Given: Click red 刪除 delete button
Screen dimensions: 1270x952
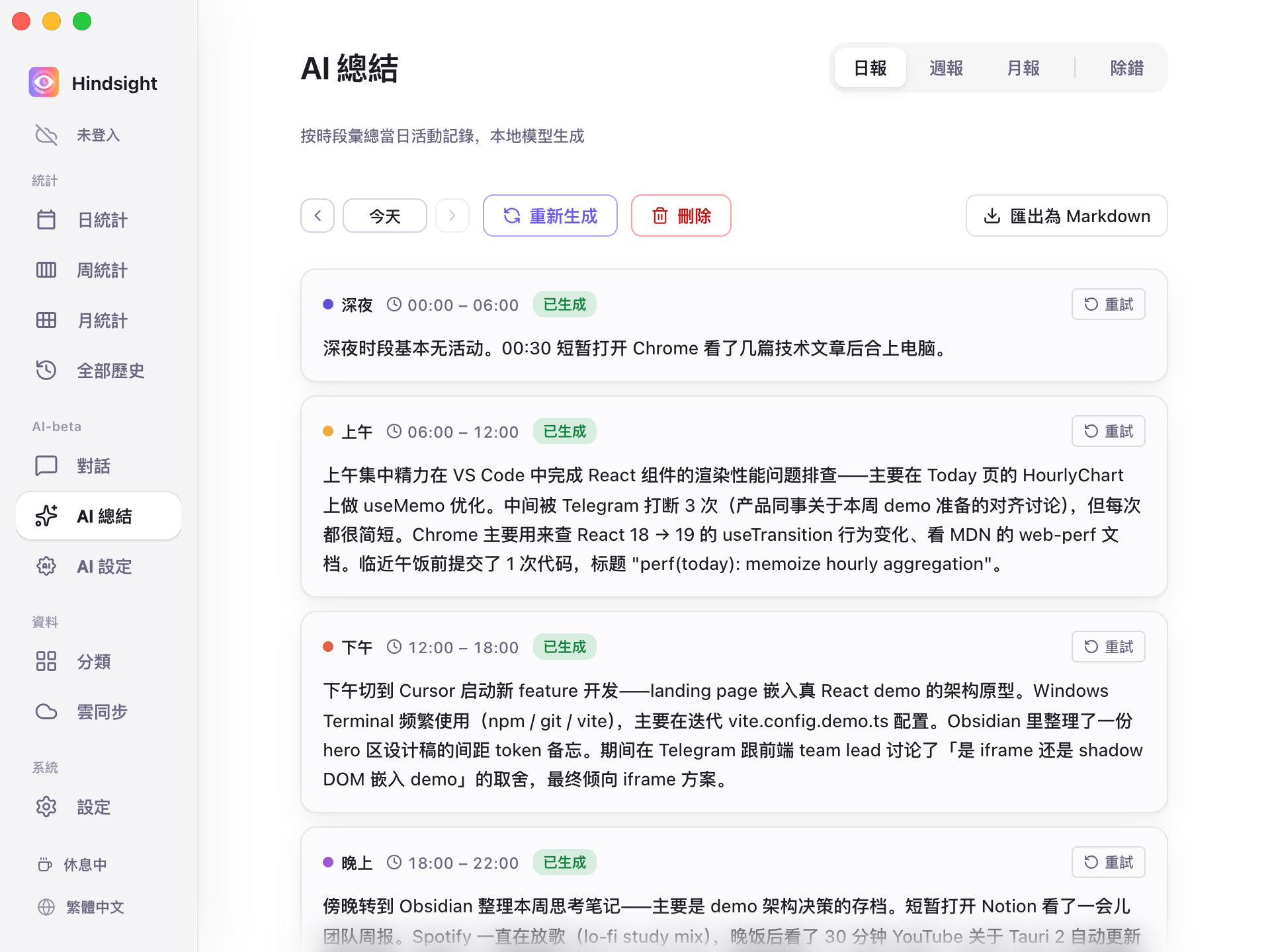Looking at the screenshot, I should point(681,216).
